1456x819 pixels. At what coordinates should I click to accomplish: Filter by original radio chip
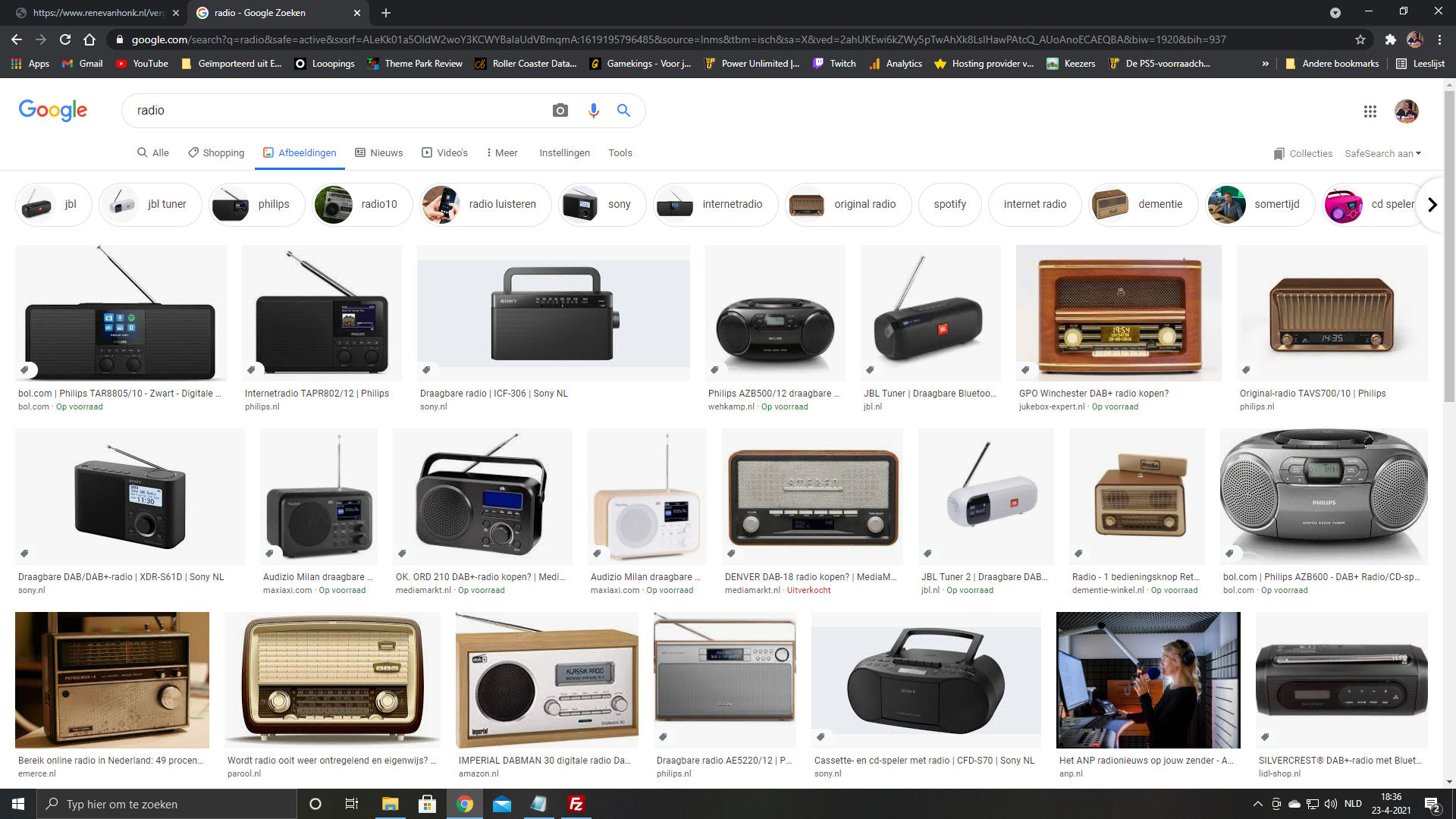848,204
